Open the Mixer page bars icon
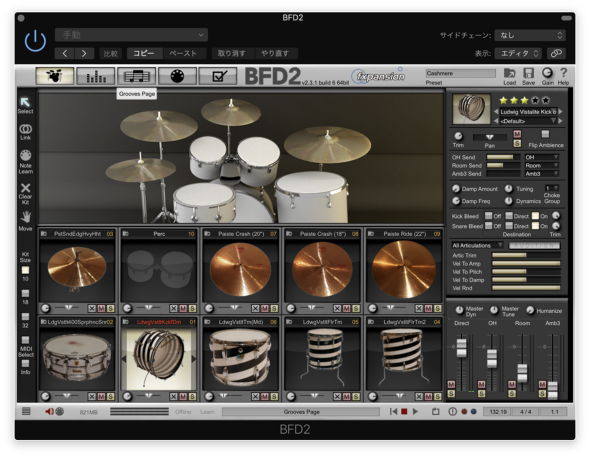Viewport: 590px width, 457px height. [96, 76]
